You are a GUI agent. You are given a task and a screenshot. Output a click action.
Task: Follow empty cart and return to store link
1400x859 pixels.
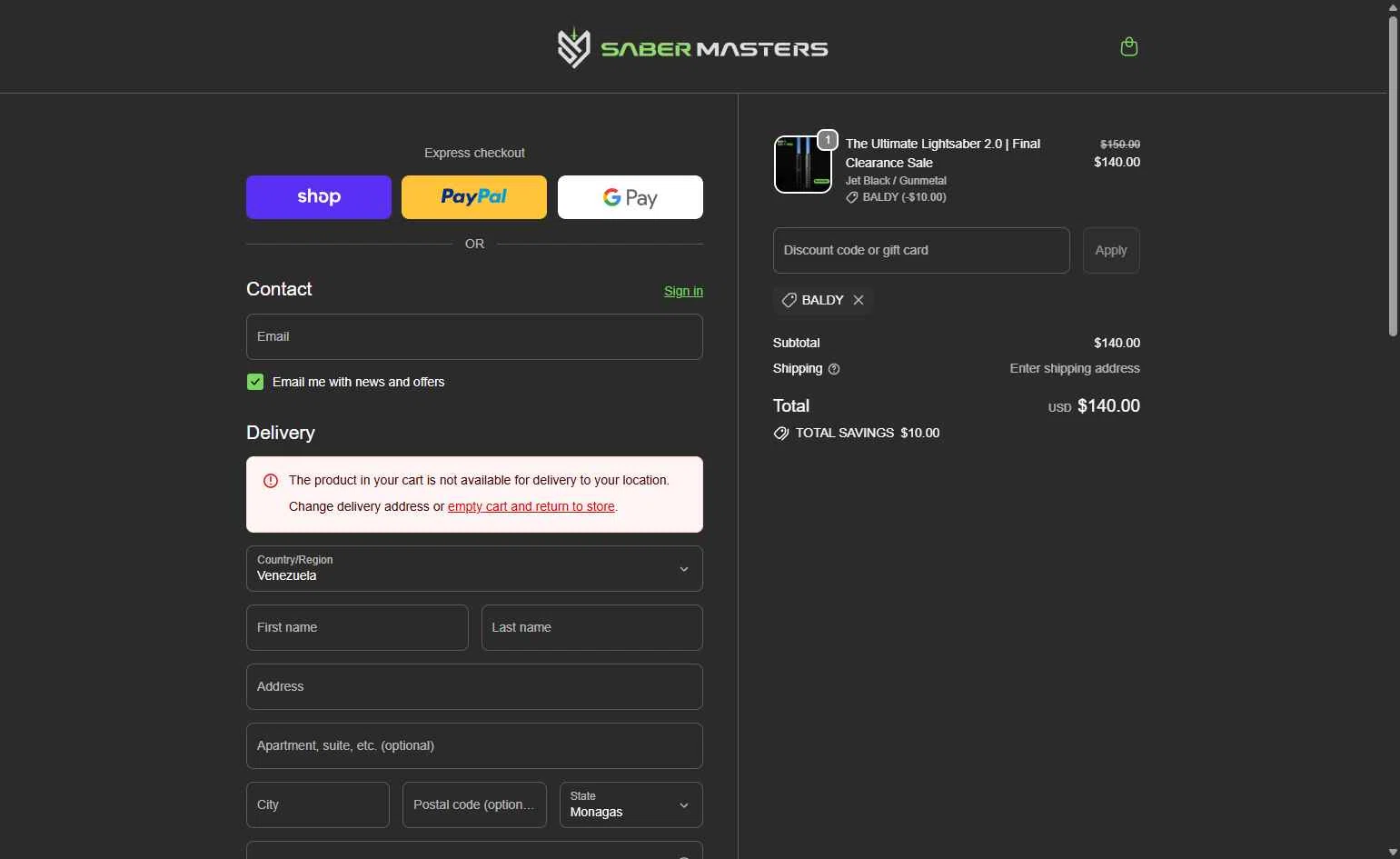click(x=531, y=506)
